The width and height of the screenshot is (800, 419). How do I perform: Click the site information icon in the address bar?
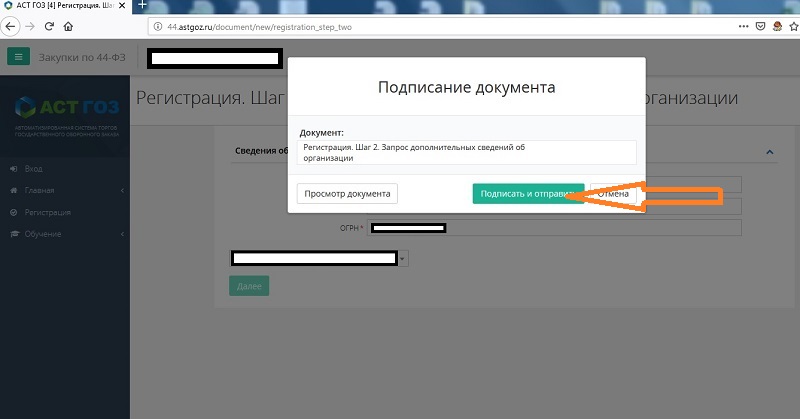click(x=158, y=27)
